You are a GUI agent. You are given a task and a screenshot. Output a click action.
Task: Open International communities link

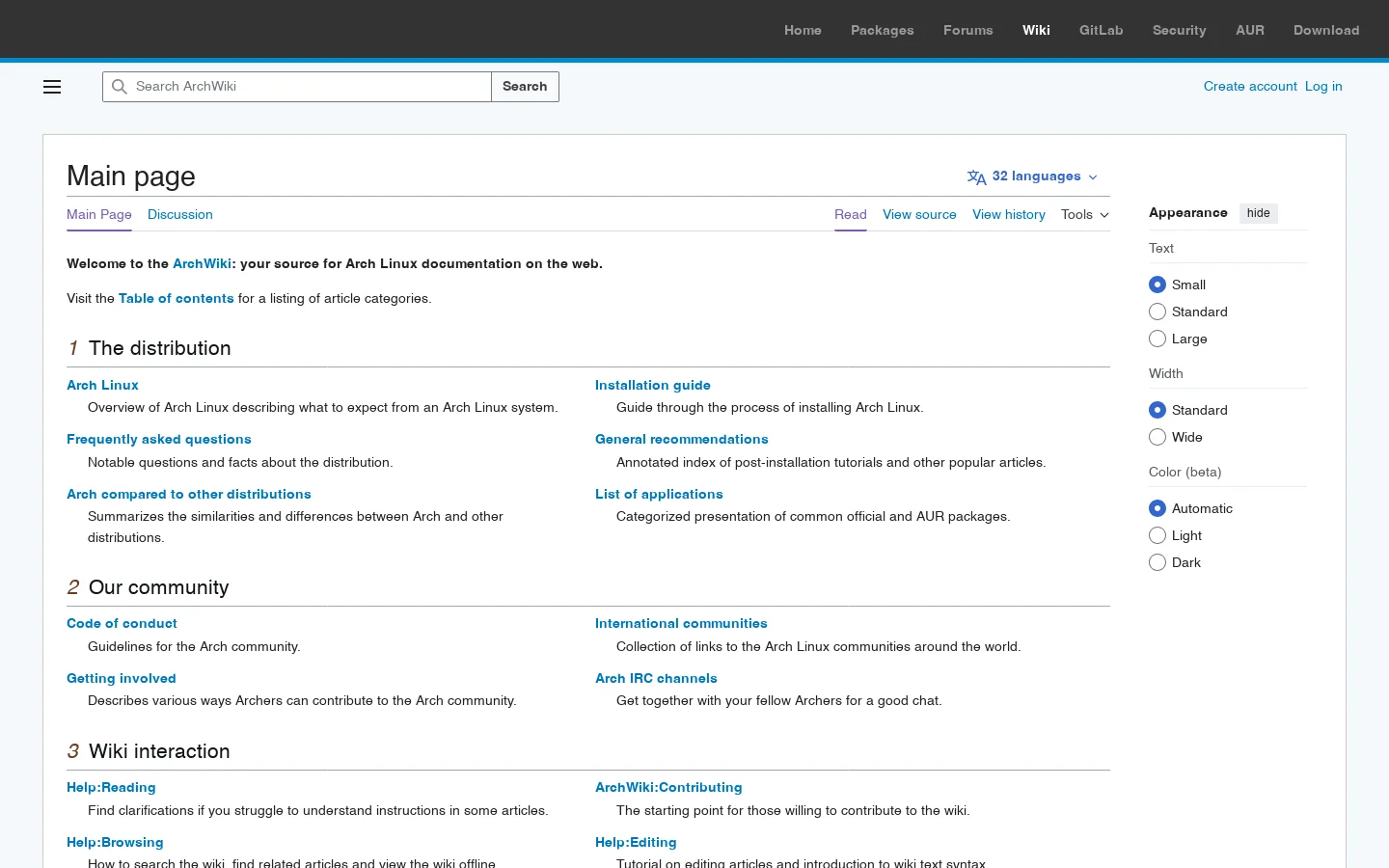pos(681,623)
